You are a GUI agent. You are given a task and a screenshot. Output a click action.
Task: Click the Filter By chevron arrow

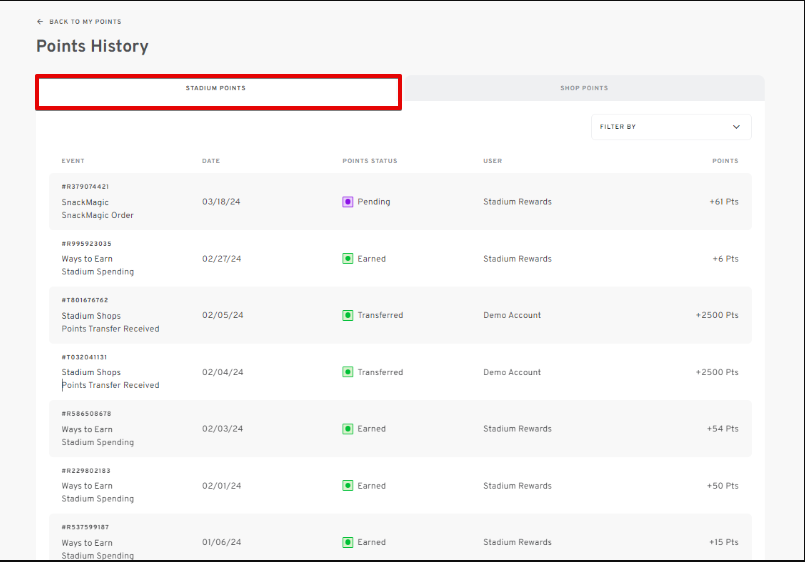[x=736, y=127]
